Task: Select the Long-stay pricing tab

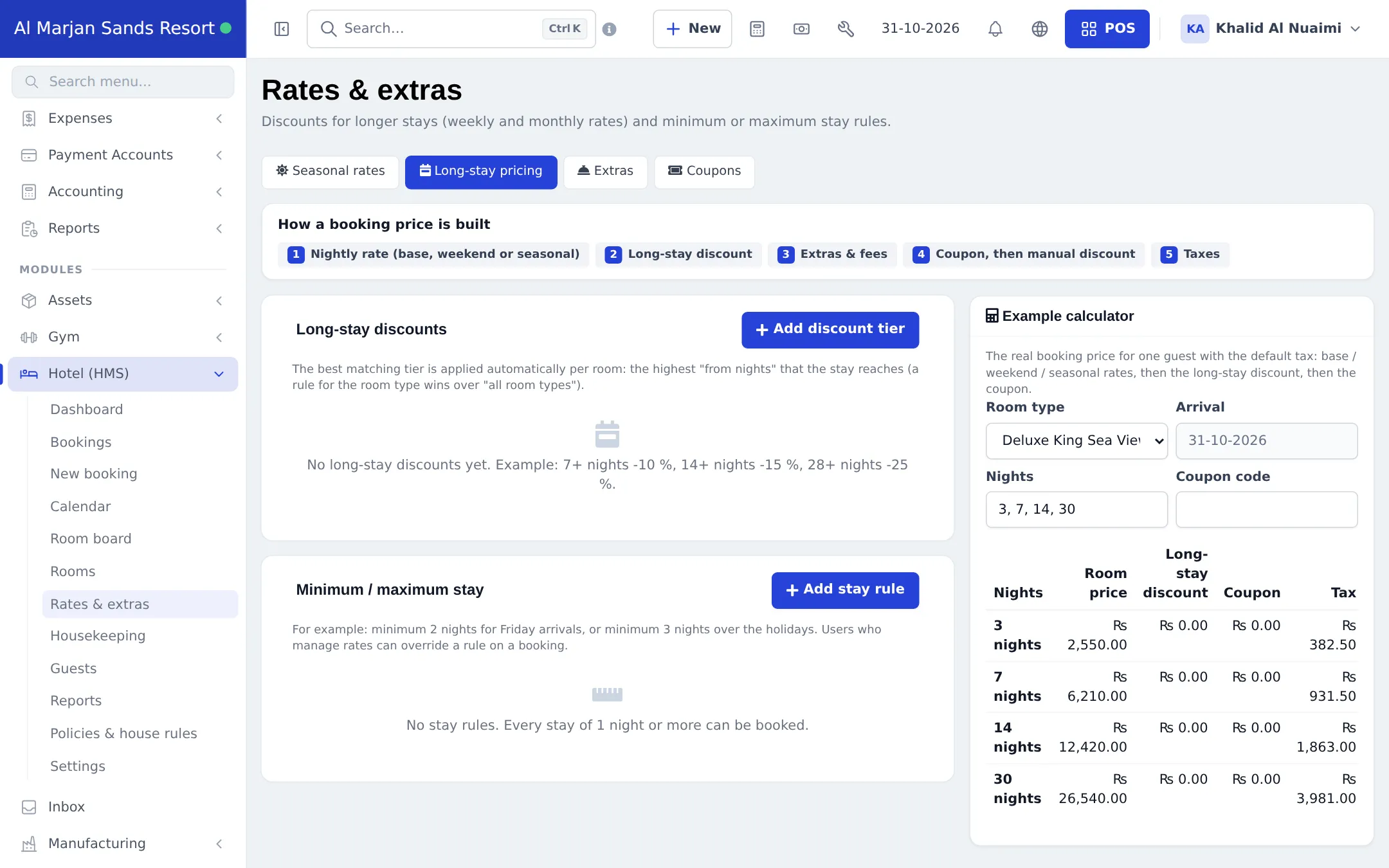Action: (x=481, y=171)
